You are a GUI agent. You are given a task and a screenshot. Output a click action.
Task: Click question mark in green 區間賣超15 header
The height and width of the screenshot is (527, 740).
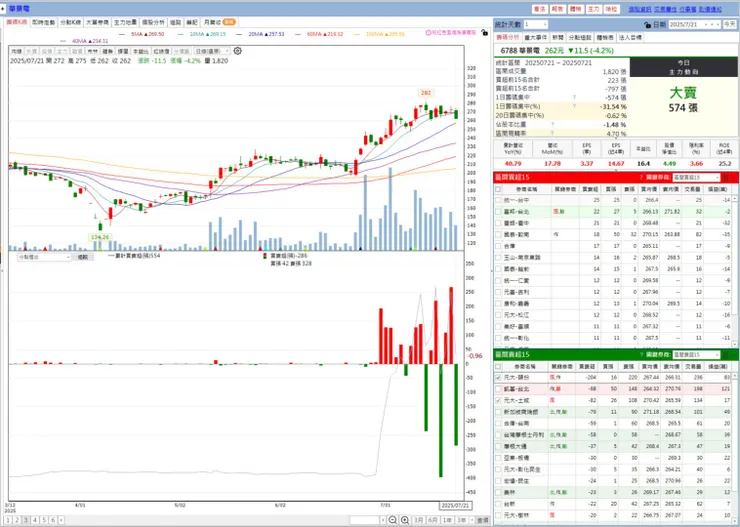tap(641, 354)
